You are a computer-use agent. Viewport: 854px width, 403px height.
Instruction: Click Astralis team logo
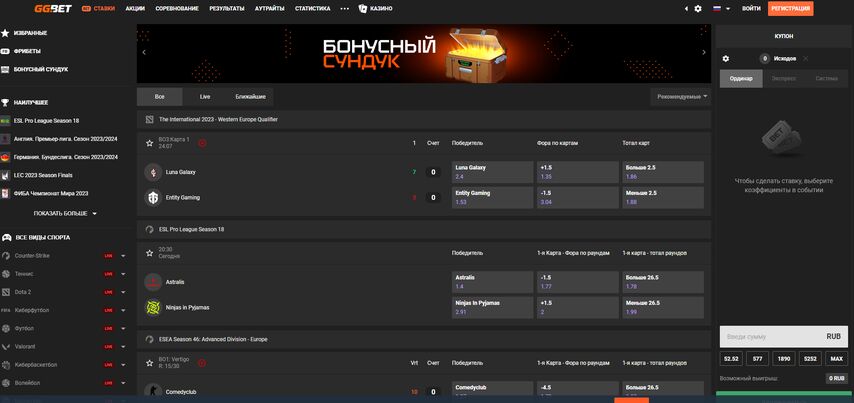click(153, 282)
